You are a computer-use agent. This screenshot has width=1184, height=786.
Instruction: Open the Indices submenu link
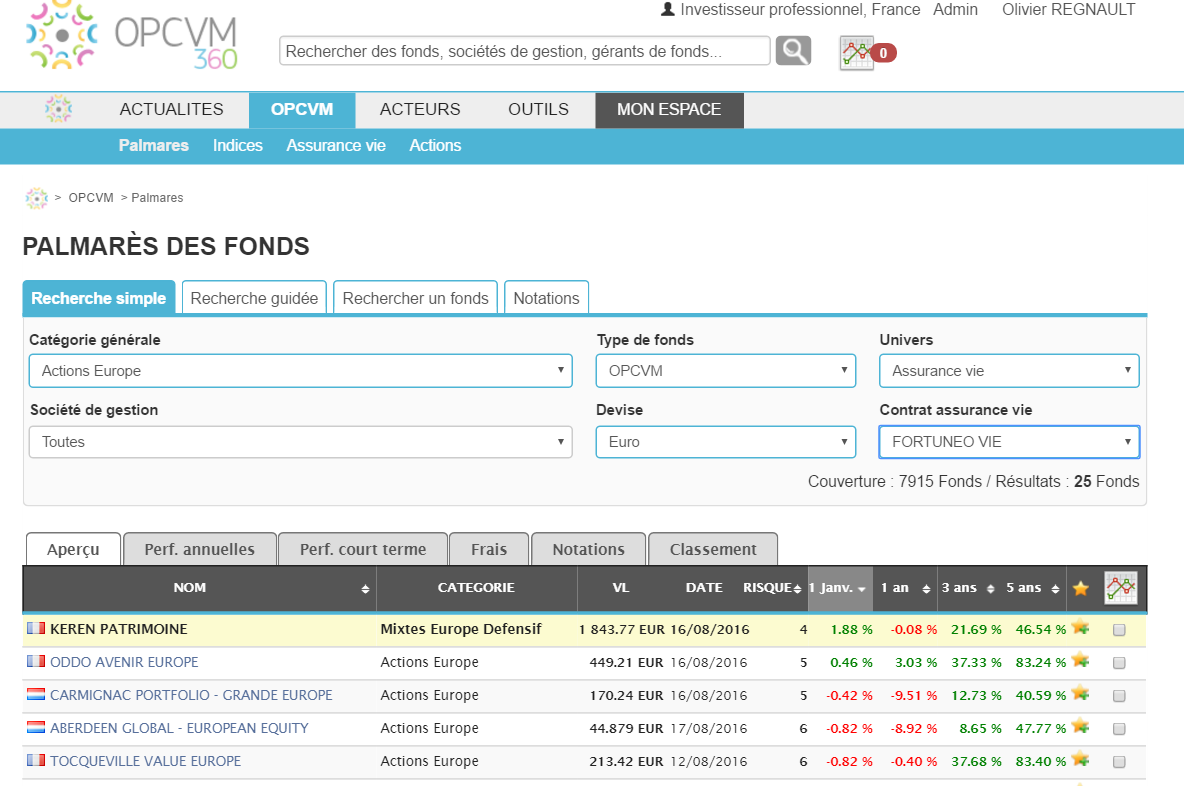click(x=238, y=145)
